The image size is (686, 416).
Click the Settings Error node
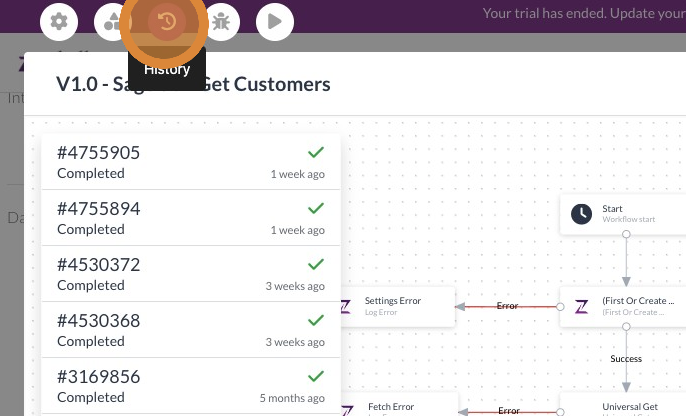(396, 306)
